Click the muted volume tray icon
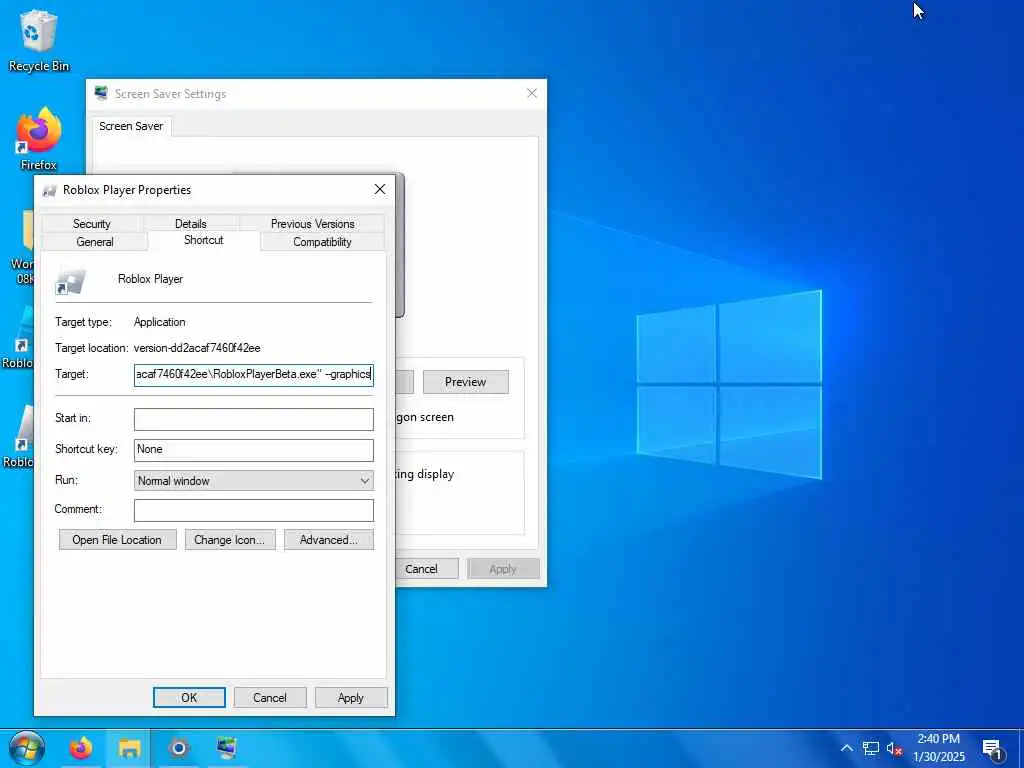This screenshot has height=768, width=1024. (x=894, y=748)
